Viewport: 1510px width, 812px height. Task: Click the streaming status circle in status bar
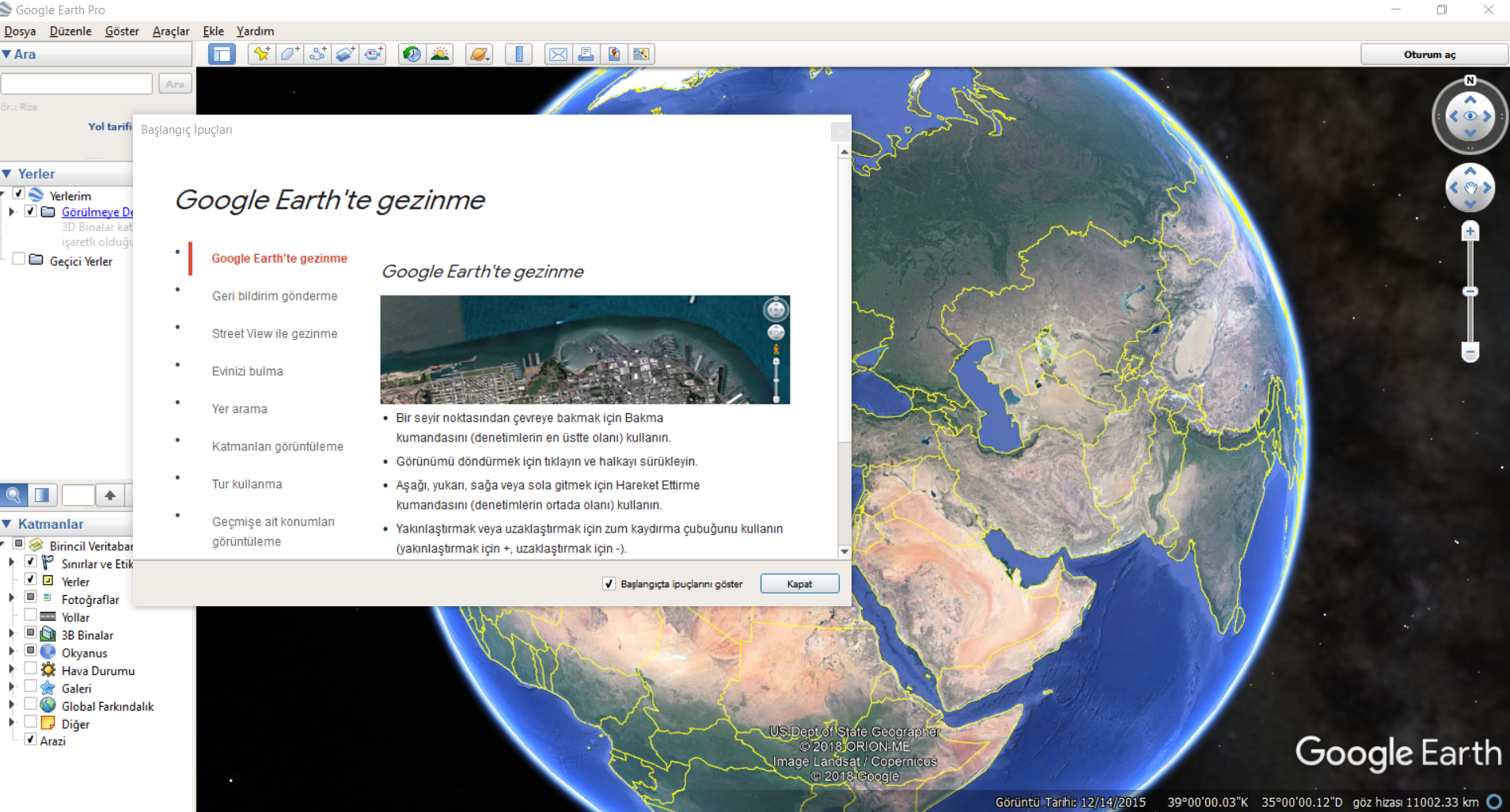click(x=1495, y=801)
